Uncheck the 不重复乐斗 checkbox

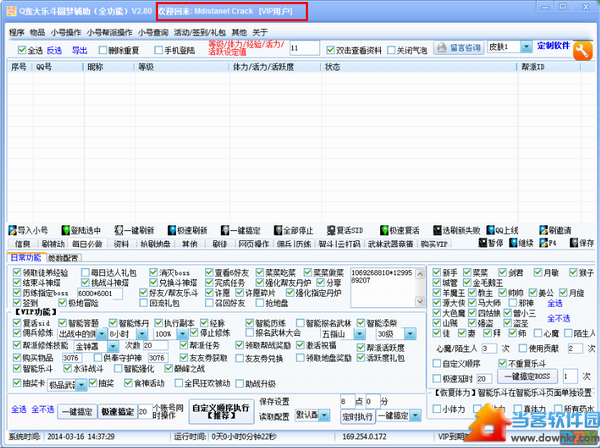tap(502, 363)
